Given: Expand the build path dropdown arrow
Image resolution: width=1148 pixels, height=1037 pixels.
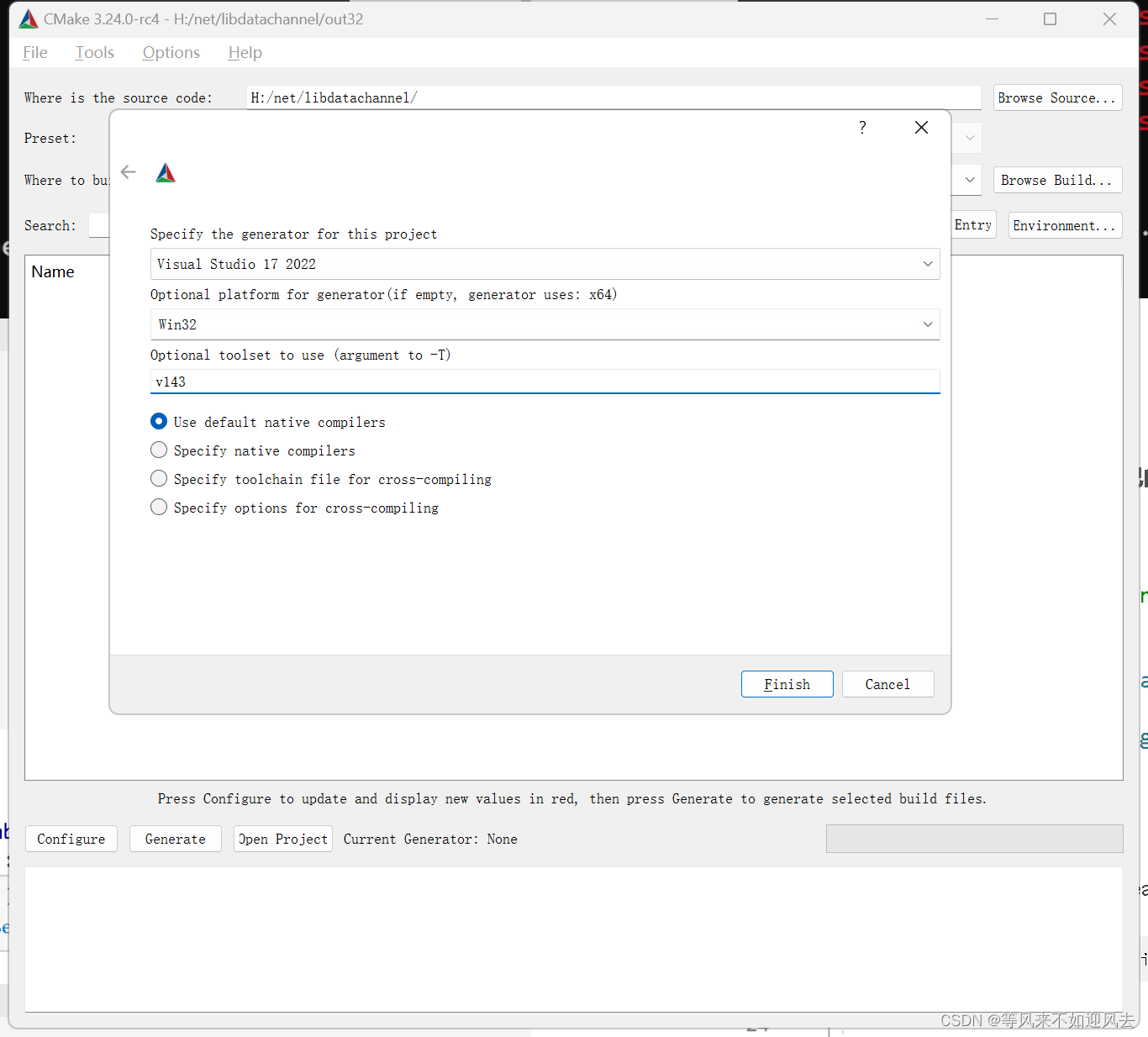Looking at the screenshot, I should tap(970, 180).
